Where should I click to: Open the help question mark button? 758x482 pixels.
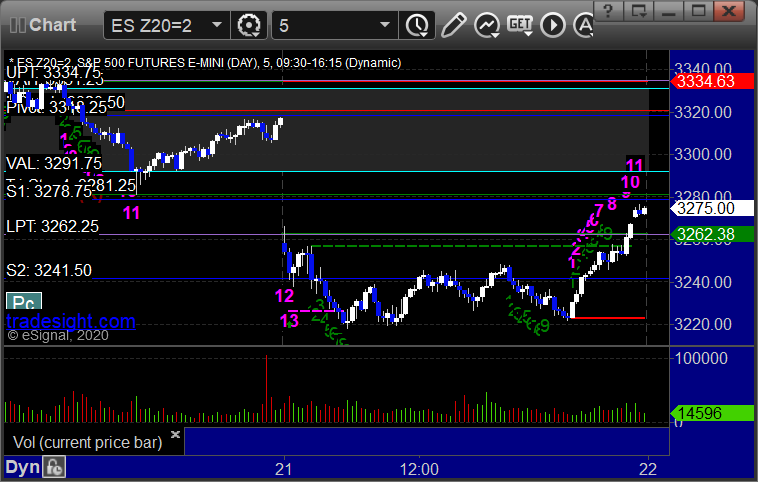tap(608, 11)
